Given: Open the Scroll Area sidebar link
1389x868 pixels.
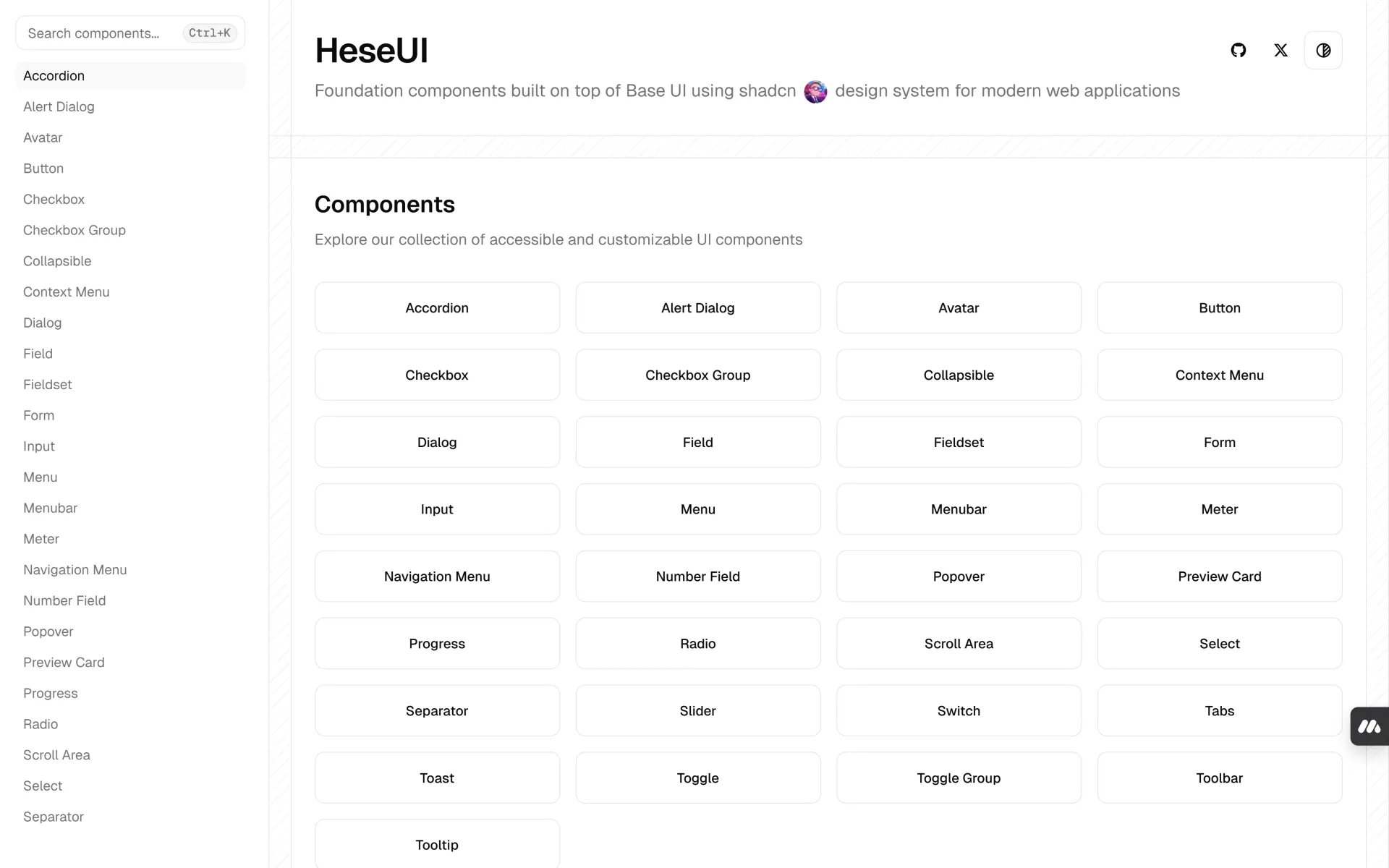Looking at the screenshot, I should click(56, 755).
